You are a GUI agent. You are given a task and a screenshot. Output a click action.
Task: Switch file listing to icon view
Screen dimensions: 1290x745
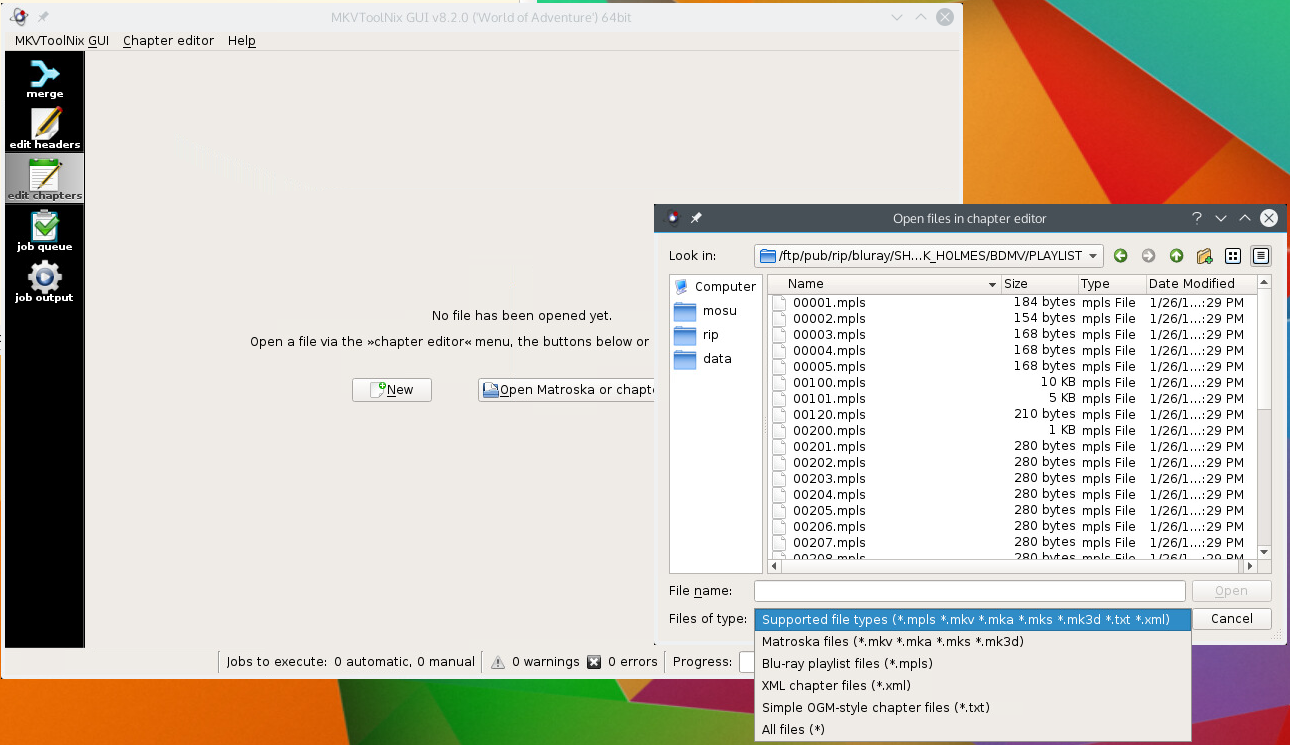(x=1233, y=255)
